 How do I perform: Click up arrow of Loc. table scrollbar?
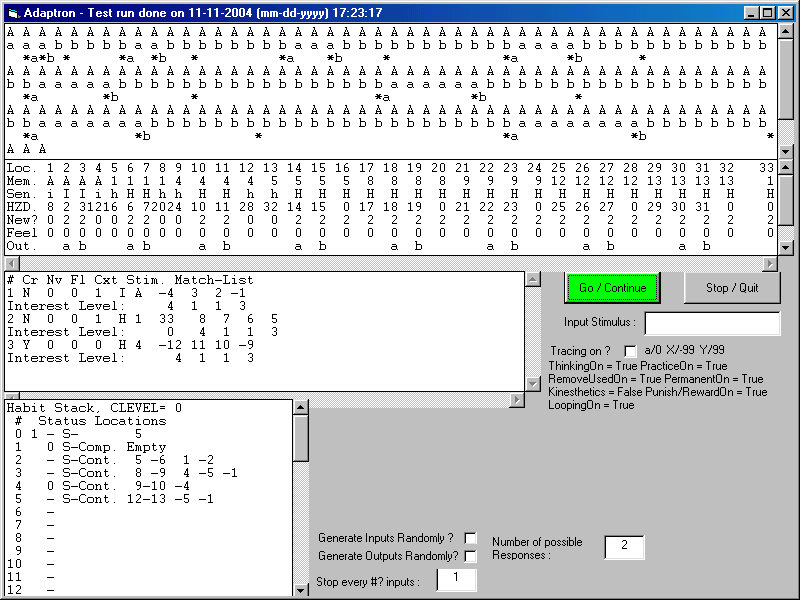click(x=786, y=167)
